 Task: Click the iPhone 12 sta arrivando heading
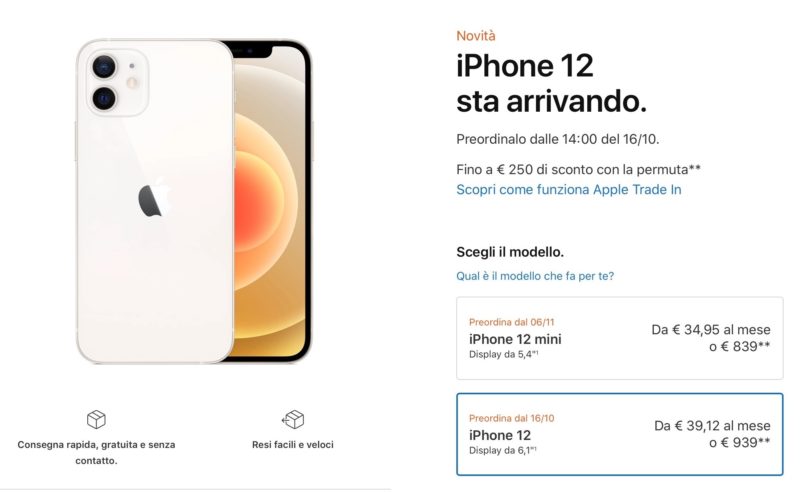(x=552, y=84)
